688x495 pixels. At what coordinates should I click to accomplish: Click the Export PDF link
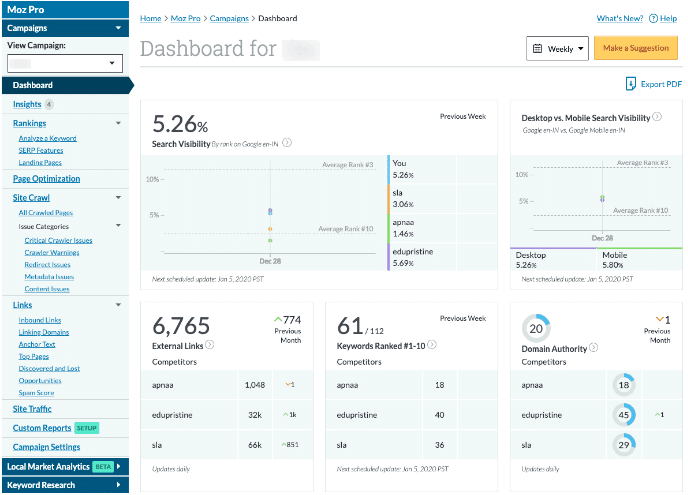[661, 84]
